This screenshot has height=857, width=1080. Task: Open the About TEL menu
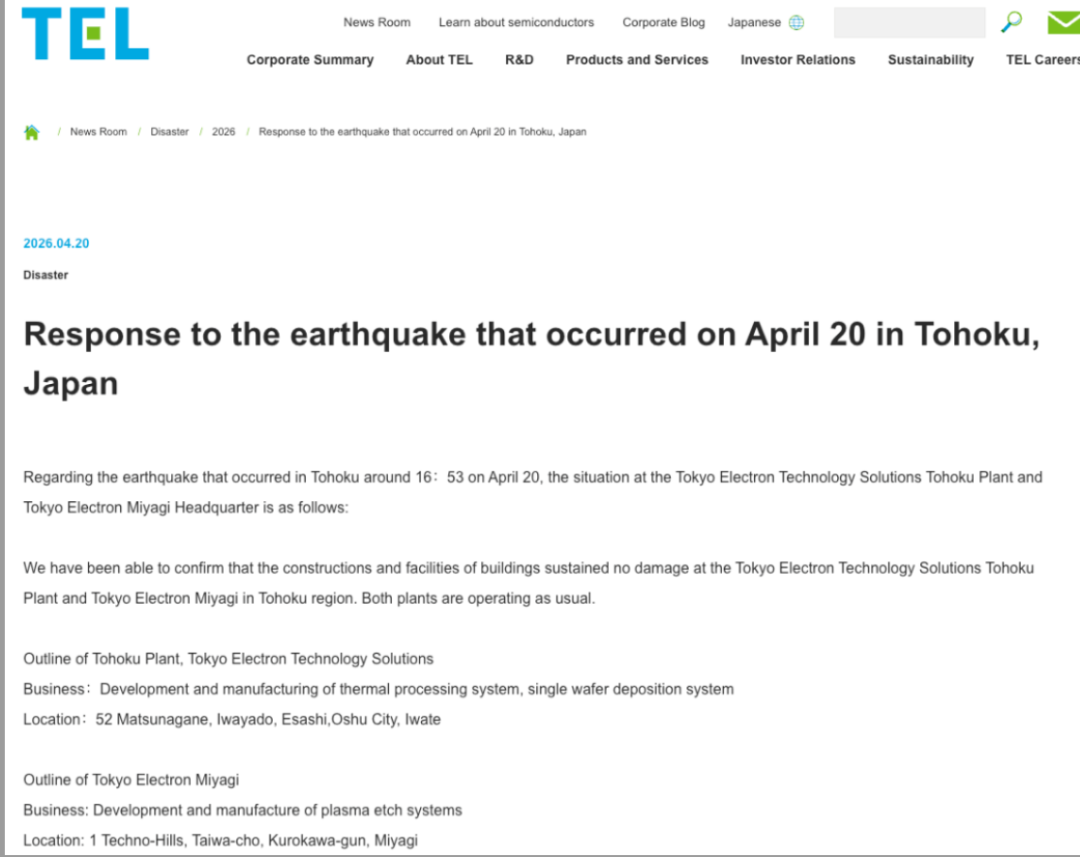click(x=439, y=60)
